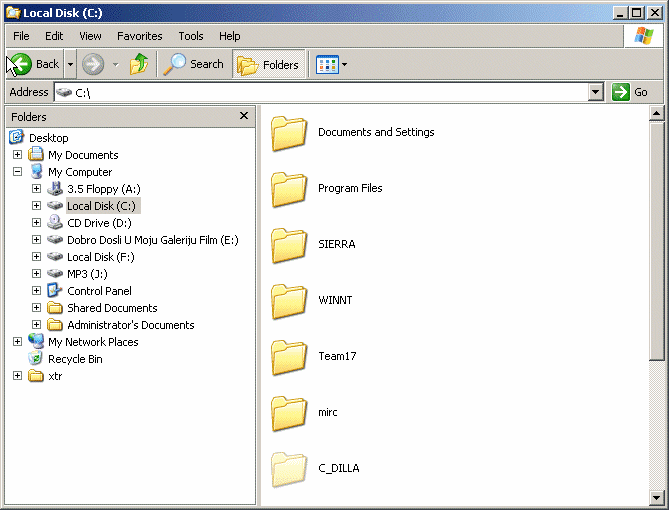669x510 pixels.
Task: Open the Back history dropdown arrow
Action: point(70,65)
